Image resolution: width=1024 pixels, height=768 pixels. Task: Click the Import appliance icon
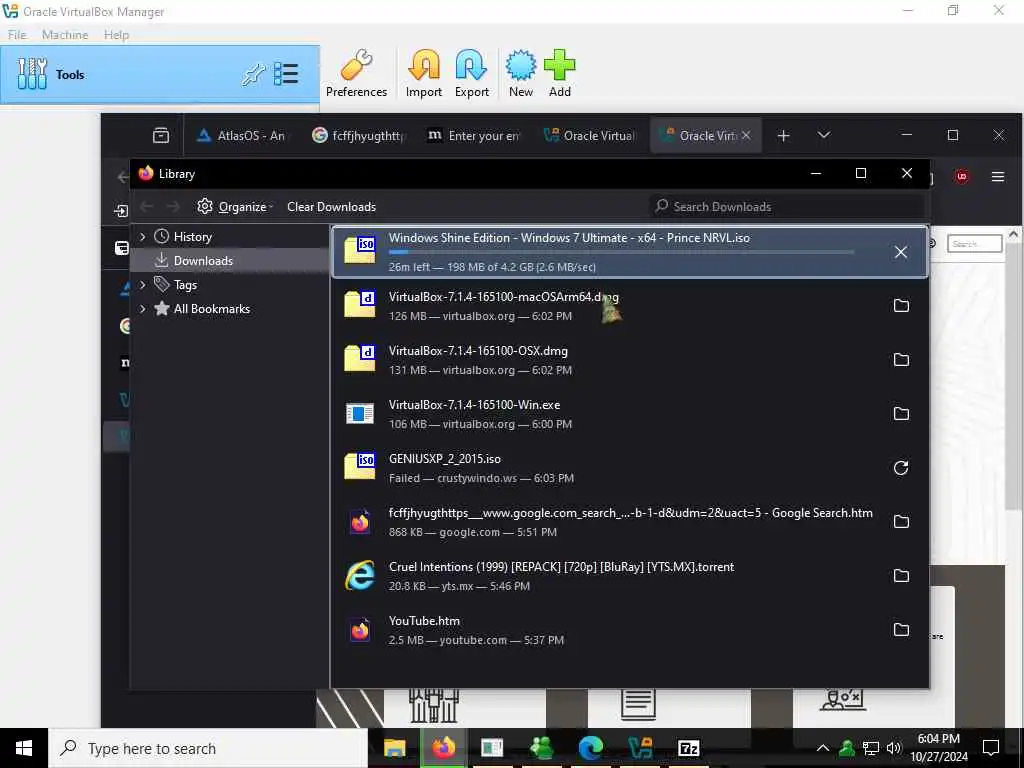click(x=424, y=73)
